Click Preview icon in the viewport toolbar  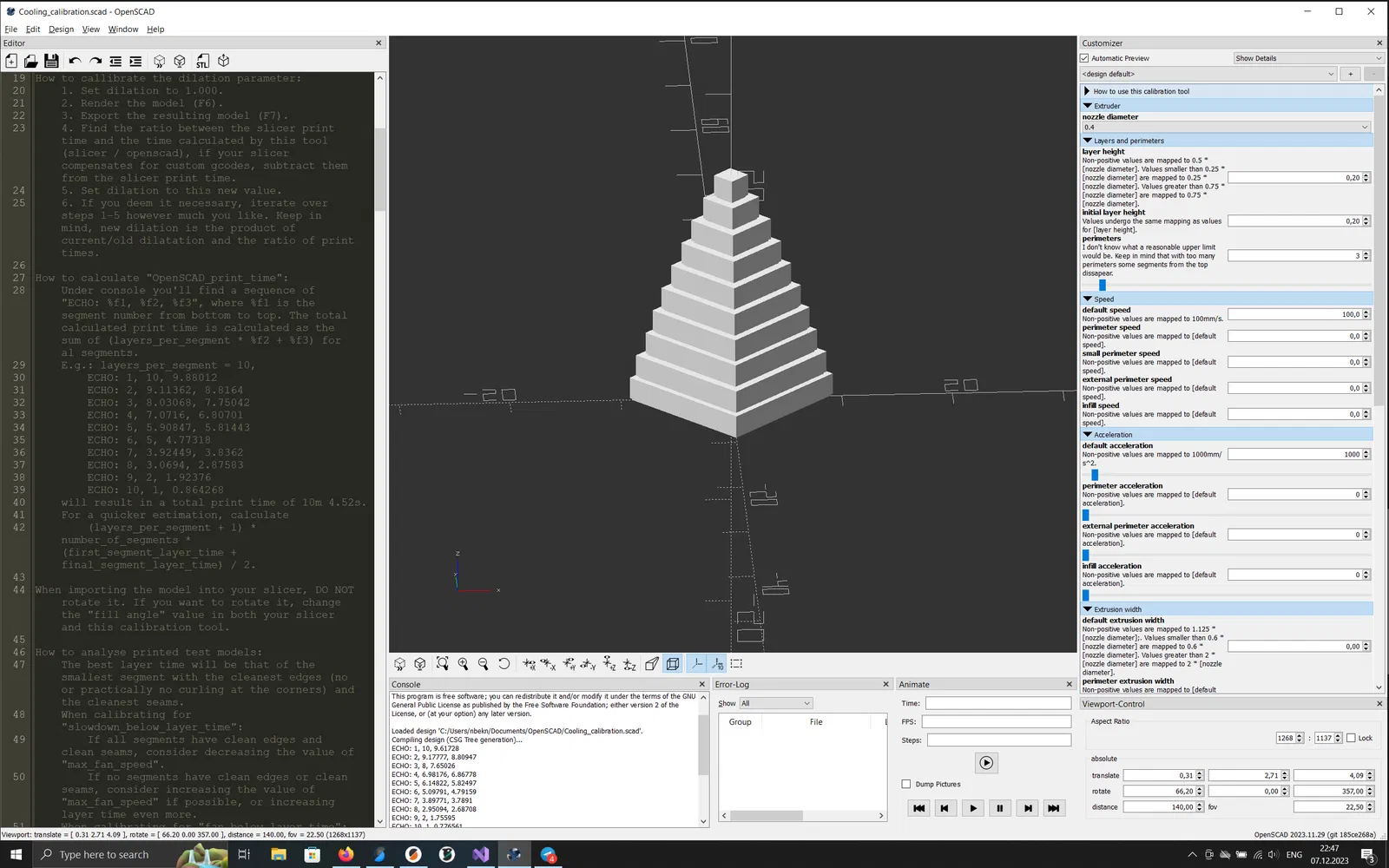[x=400, y=664]
